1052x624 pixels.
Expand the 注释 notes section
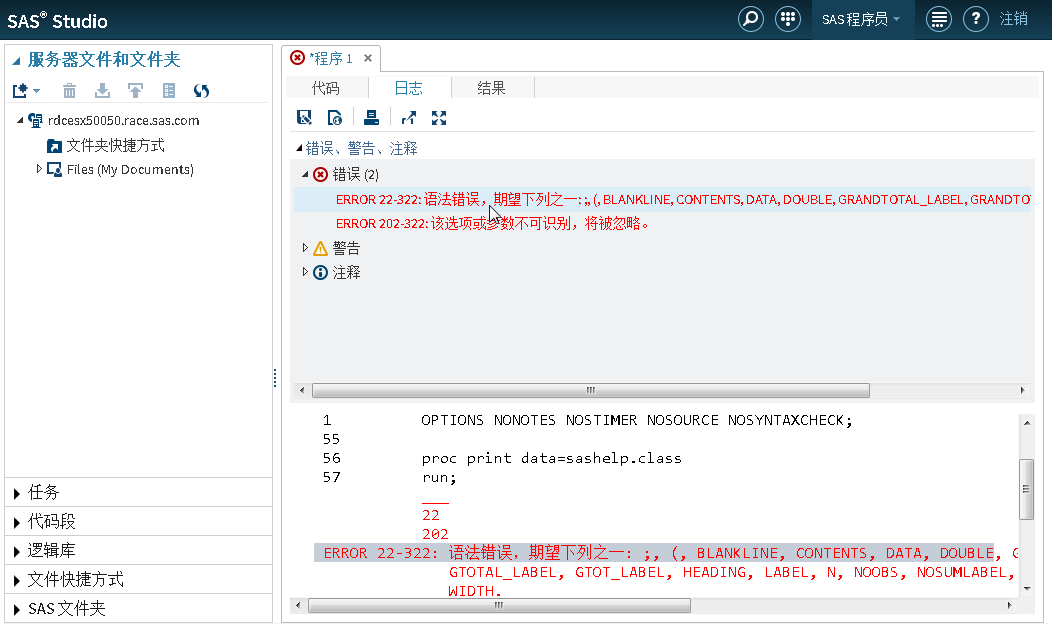coord(306,272)
